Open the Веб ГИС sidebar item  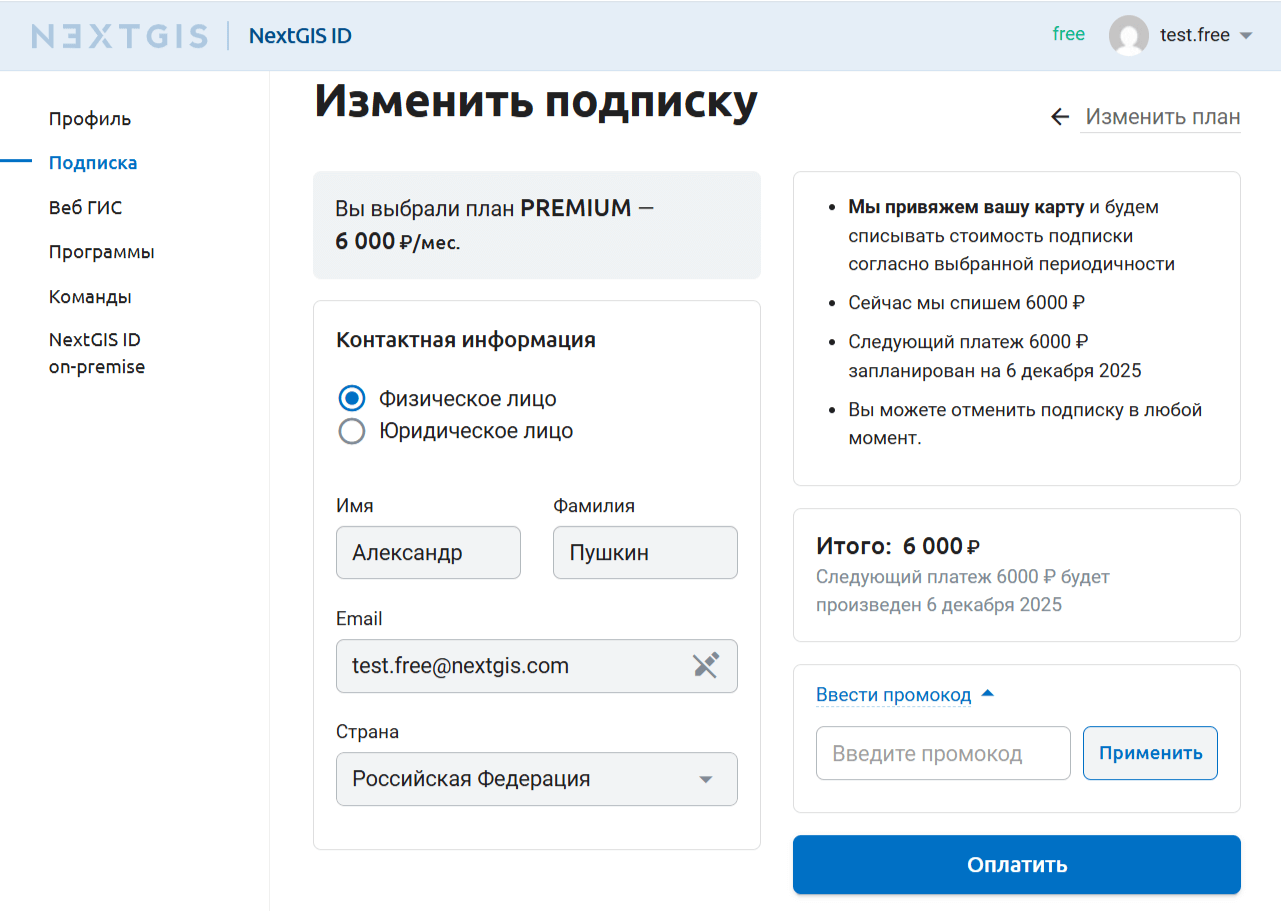(85, 208)
